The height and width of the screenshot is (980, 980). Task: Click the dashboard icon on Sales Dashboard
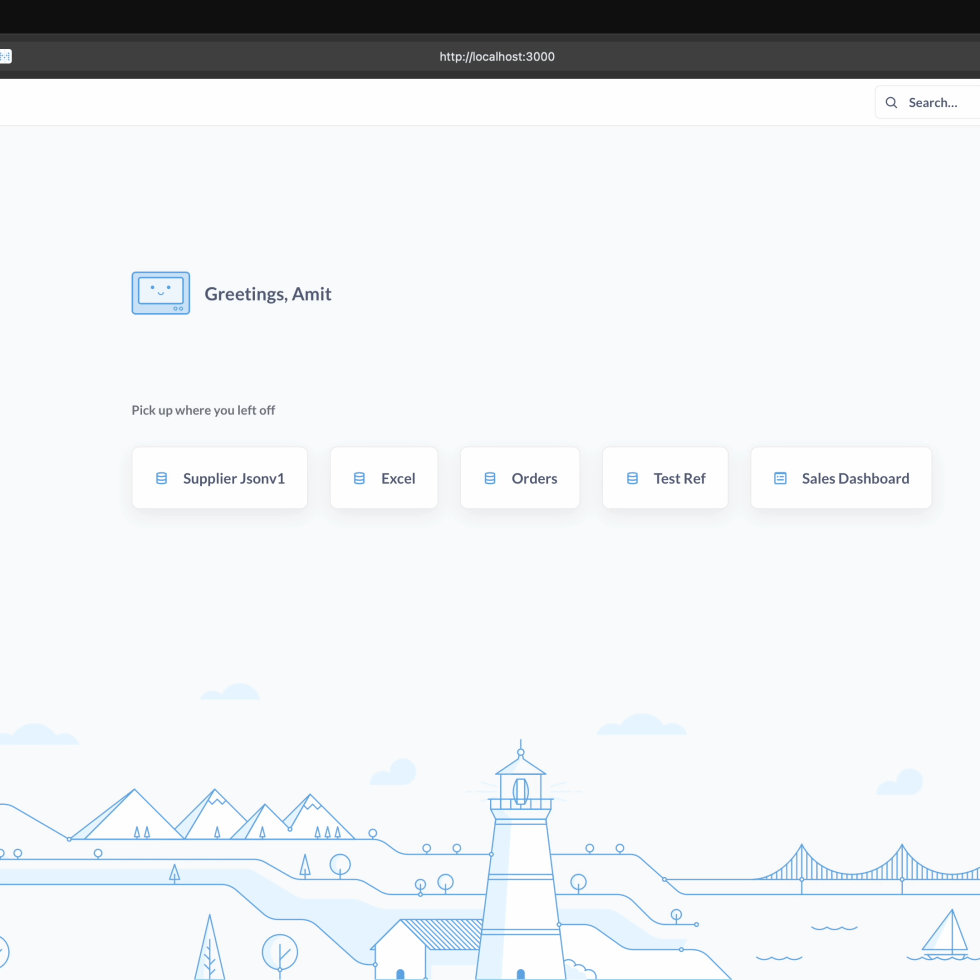pos(780,478)
